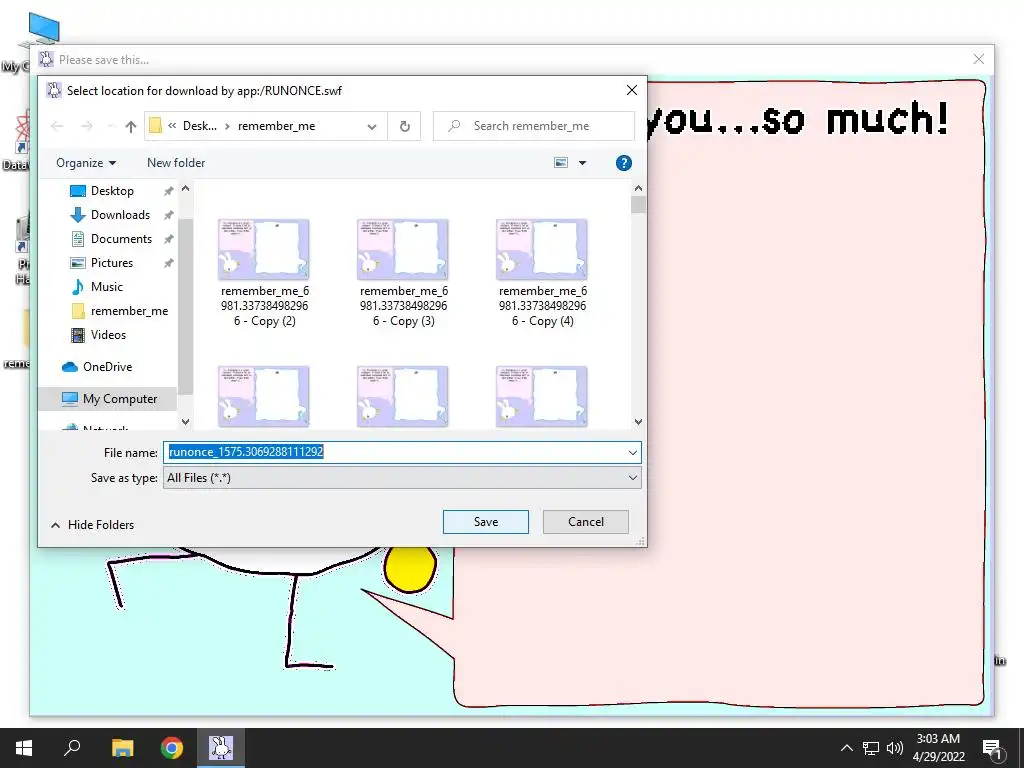Expand hidden breadcrumb path chevron
1024x768 pixels.
tap(172, 126)
